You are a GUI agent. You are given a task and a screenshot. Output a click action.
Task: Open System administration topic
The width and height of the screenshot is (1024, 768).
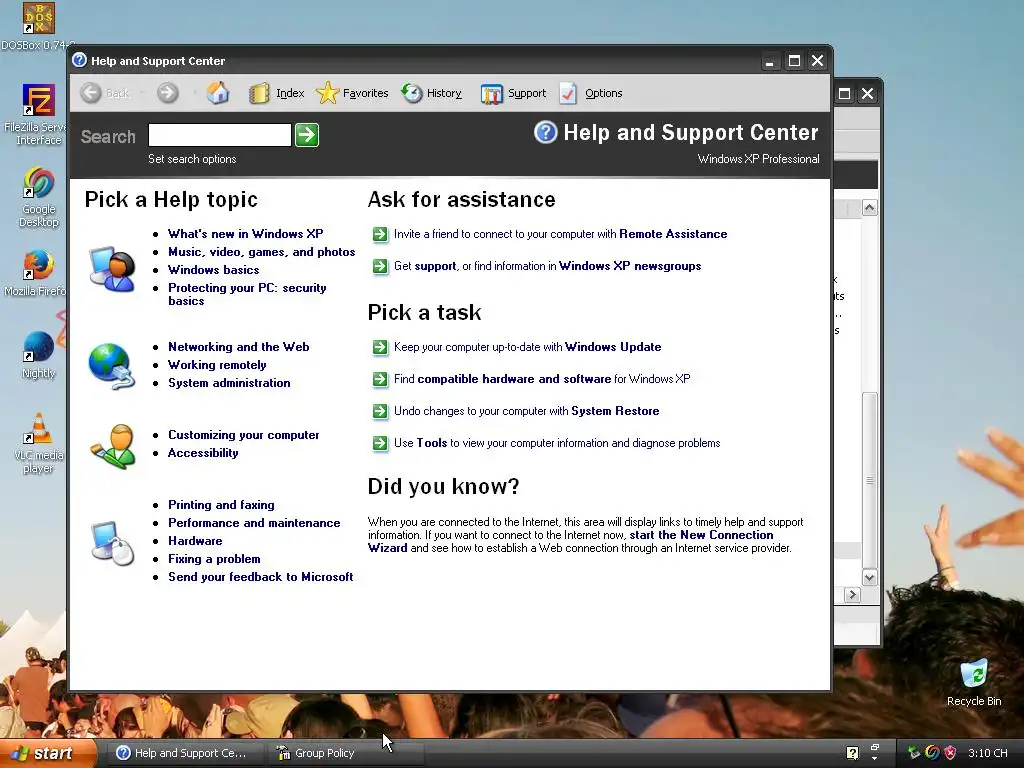(229, 383)
